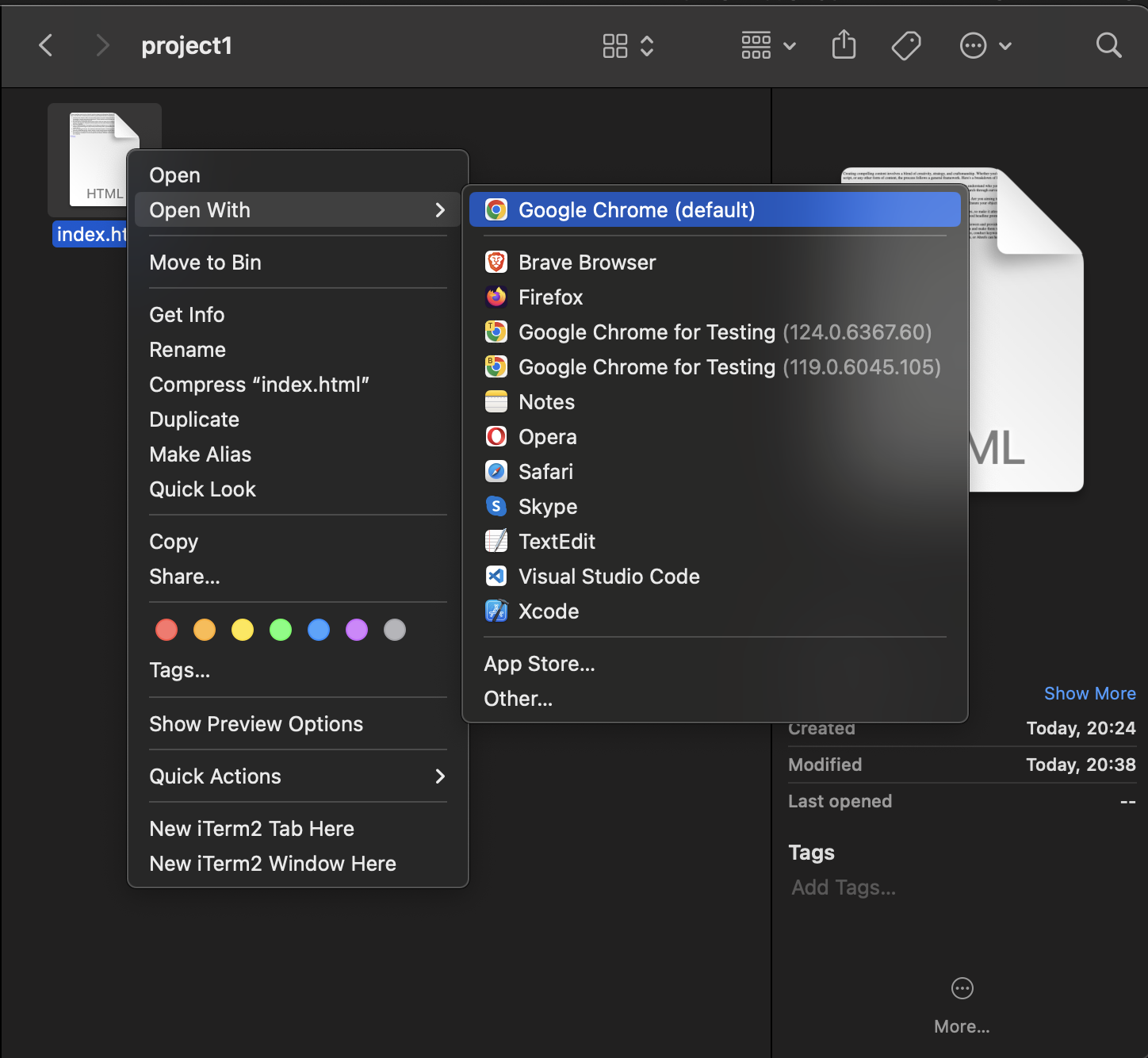1148x1058 pixels.
Task: Apply the green tag color
Action: coord(281,630)
